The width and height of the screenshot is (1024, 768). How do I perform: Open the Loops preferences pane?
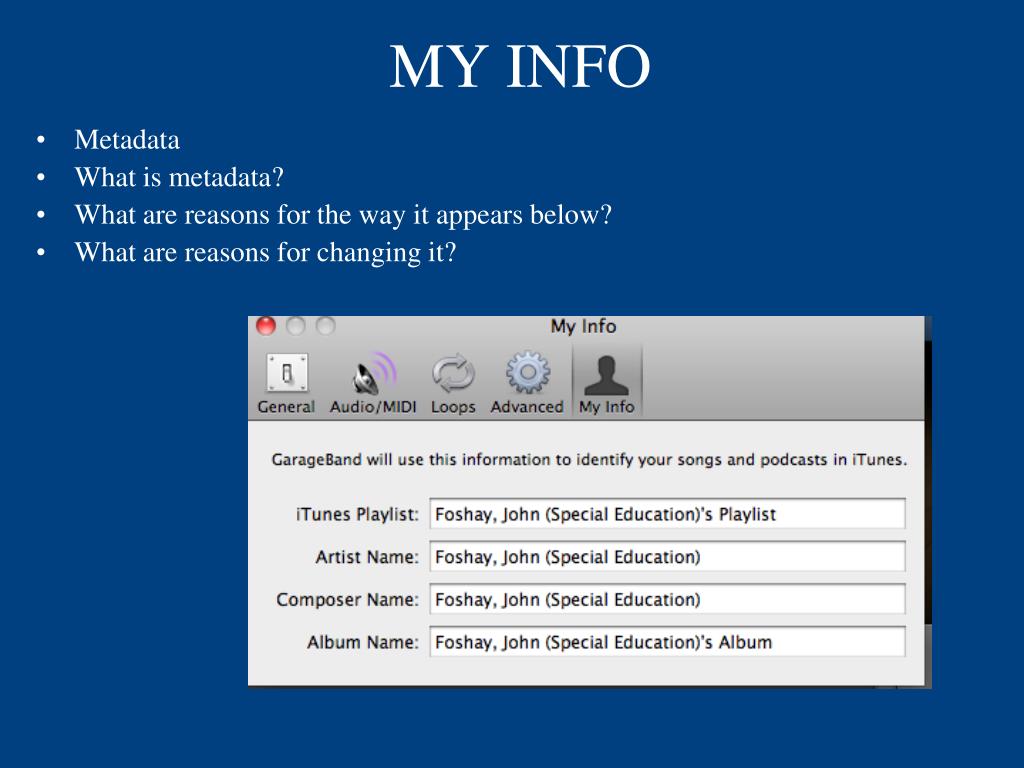click(x=453, y=383)
